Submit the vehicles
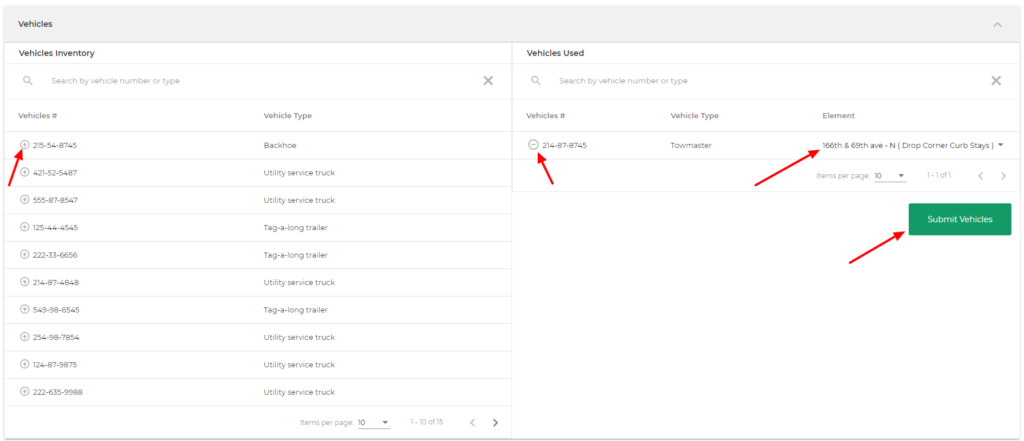This screenshot has width=1024, height=441. 959,219
